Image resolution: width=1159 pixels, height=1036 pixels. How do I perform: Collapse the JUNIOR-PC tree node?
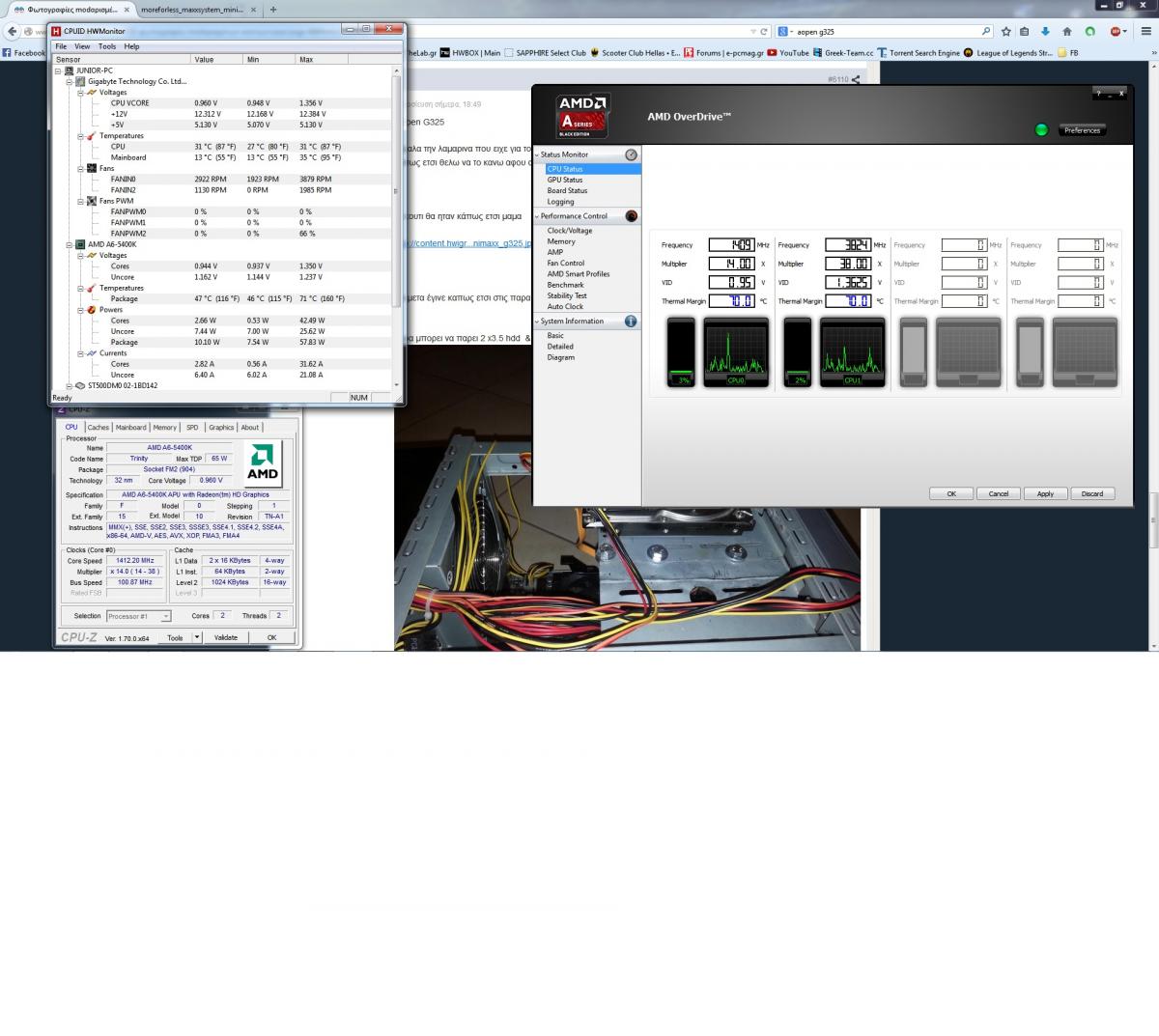coord(58,71)
